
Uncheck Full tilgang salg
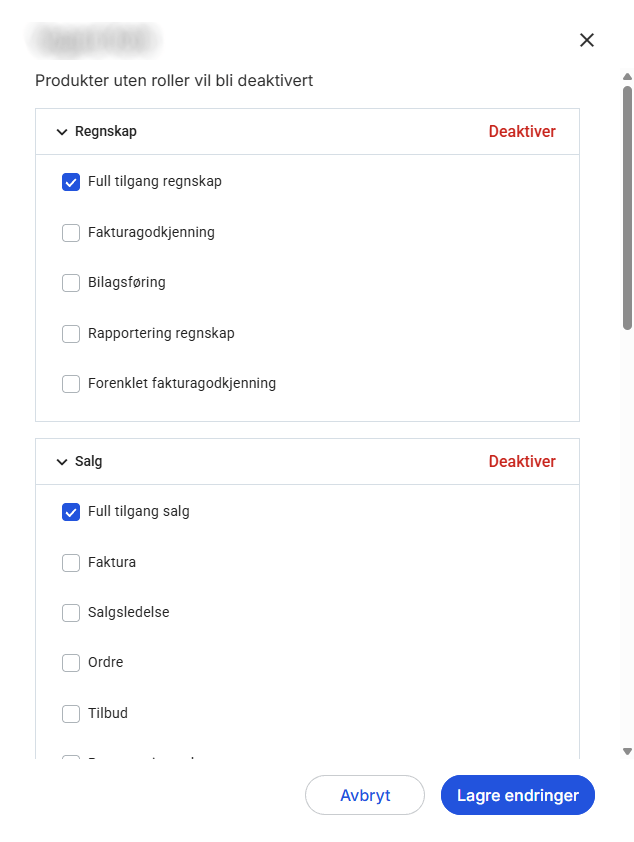point(71,512)
